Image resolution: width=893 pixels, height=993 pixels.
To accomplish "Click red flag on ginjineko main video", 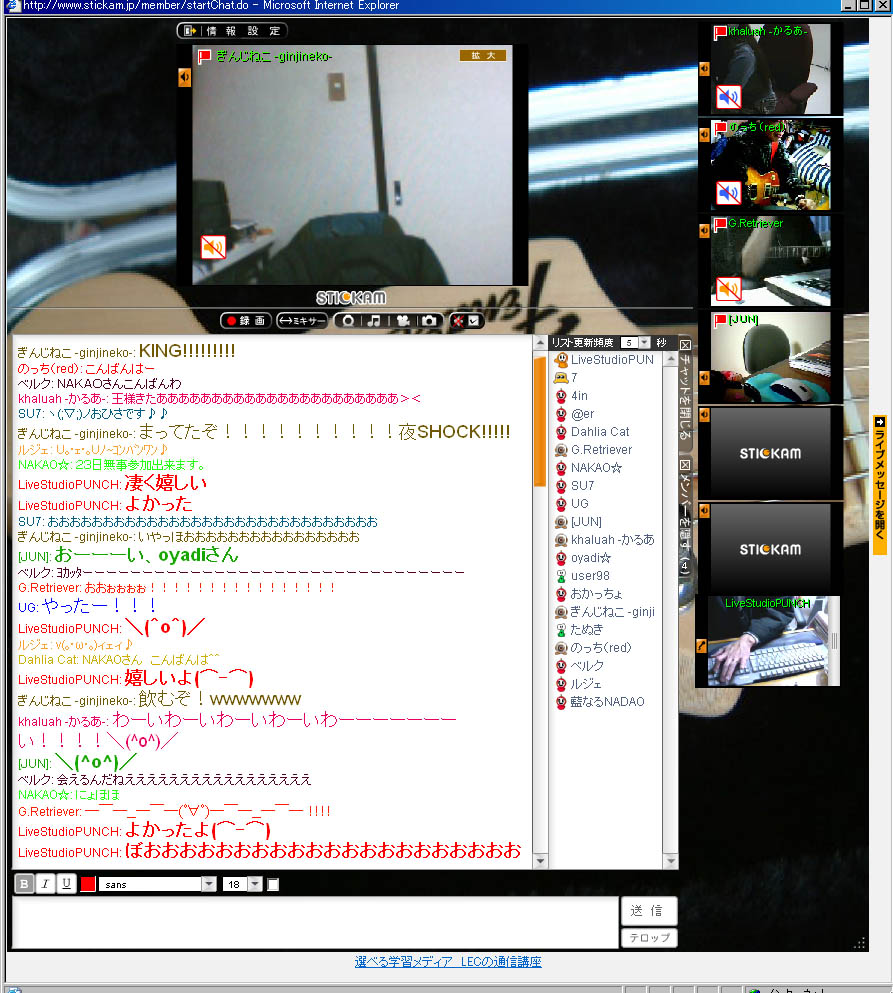I will [x=204, y=57].
